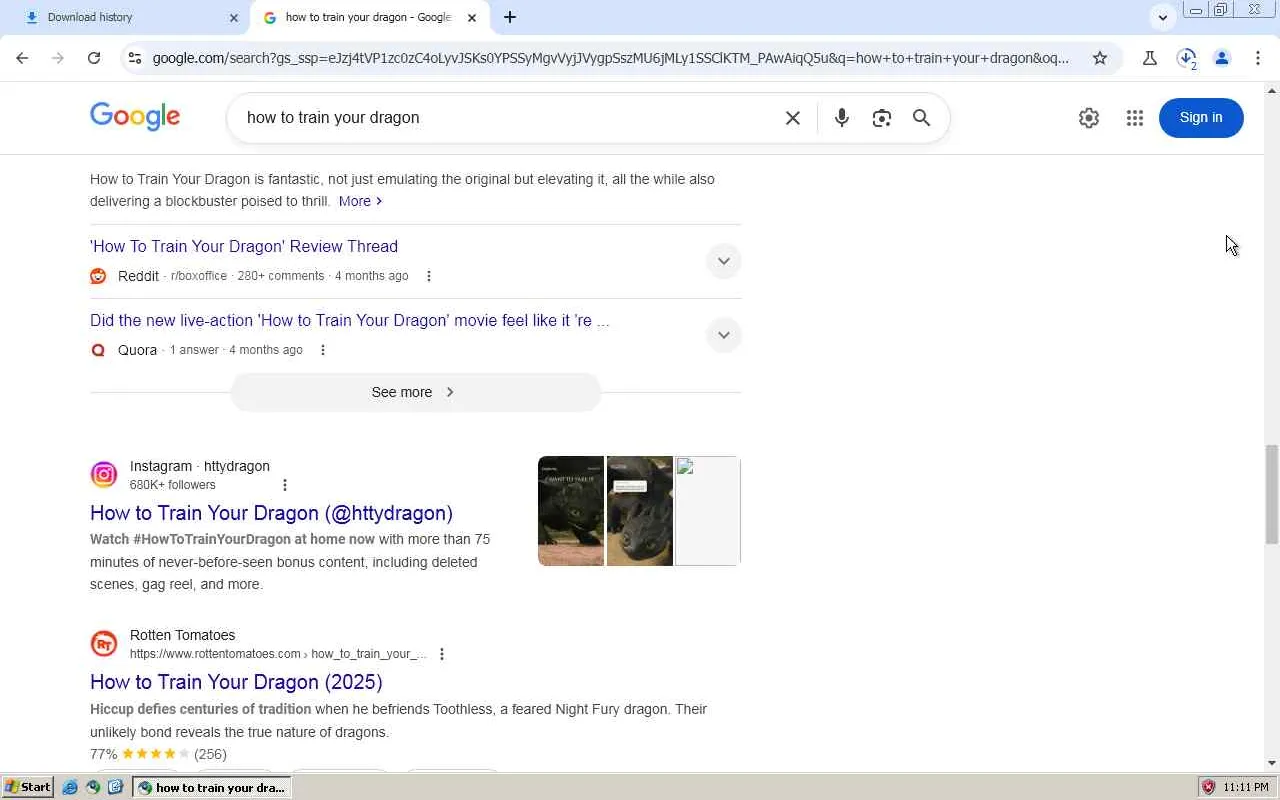Open the tab search dropdown
The image size is (1280, 800).
pos(1162,17)
